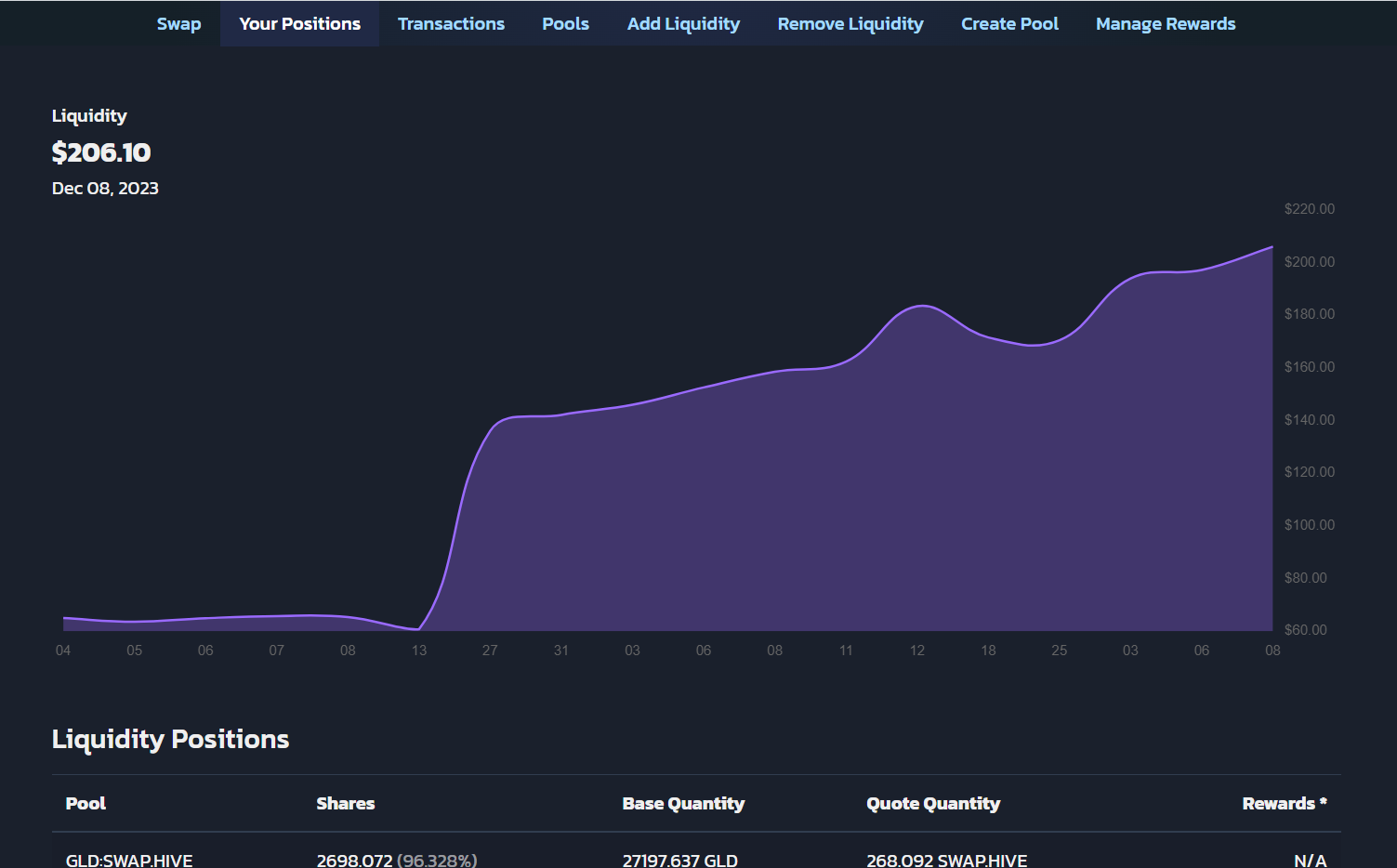
Task: Switch to the Transactions tab
Action: tap(451, 24)
